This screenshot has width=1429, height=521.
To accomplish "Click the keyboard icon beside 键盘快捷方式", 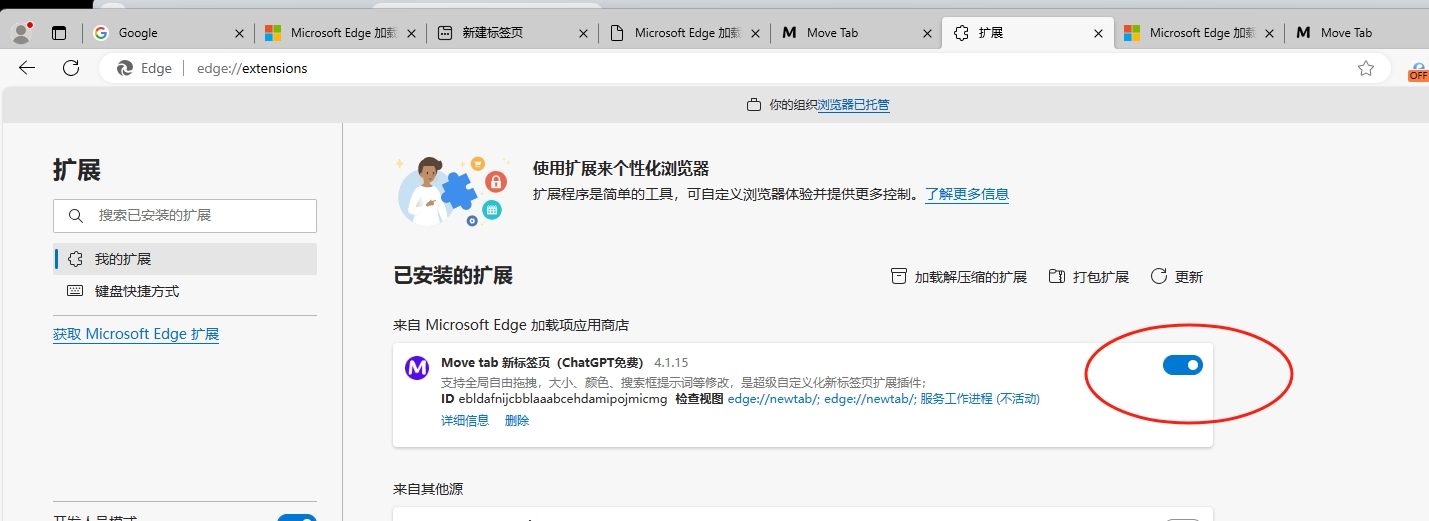I will coord(75,291).
